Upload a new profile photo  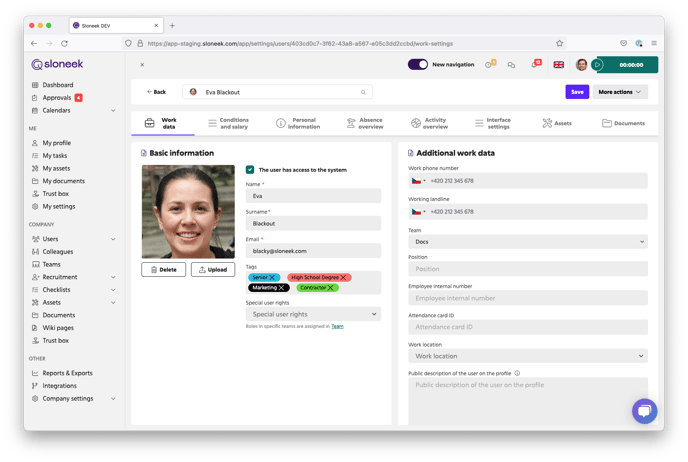click(x=213, y=269)
